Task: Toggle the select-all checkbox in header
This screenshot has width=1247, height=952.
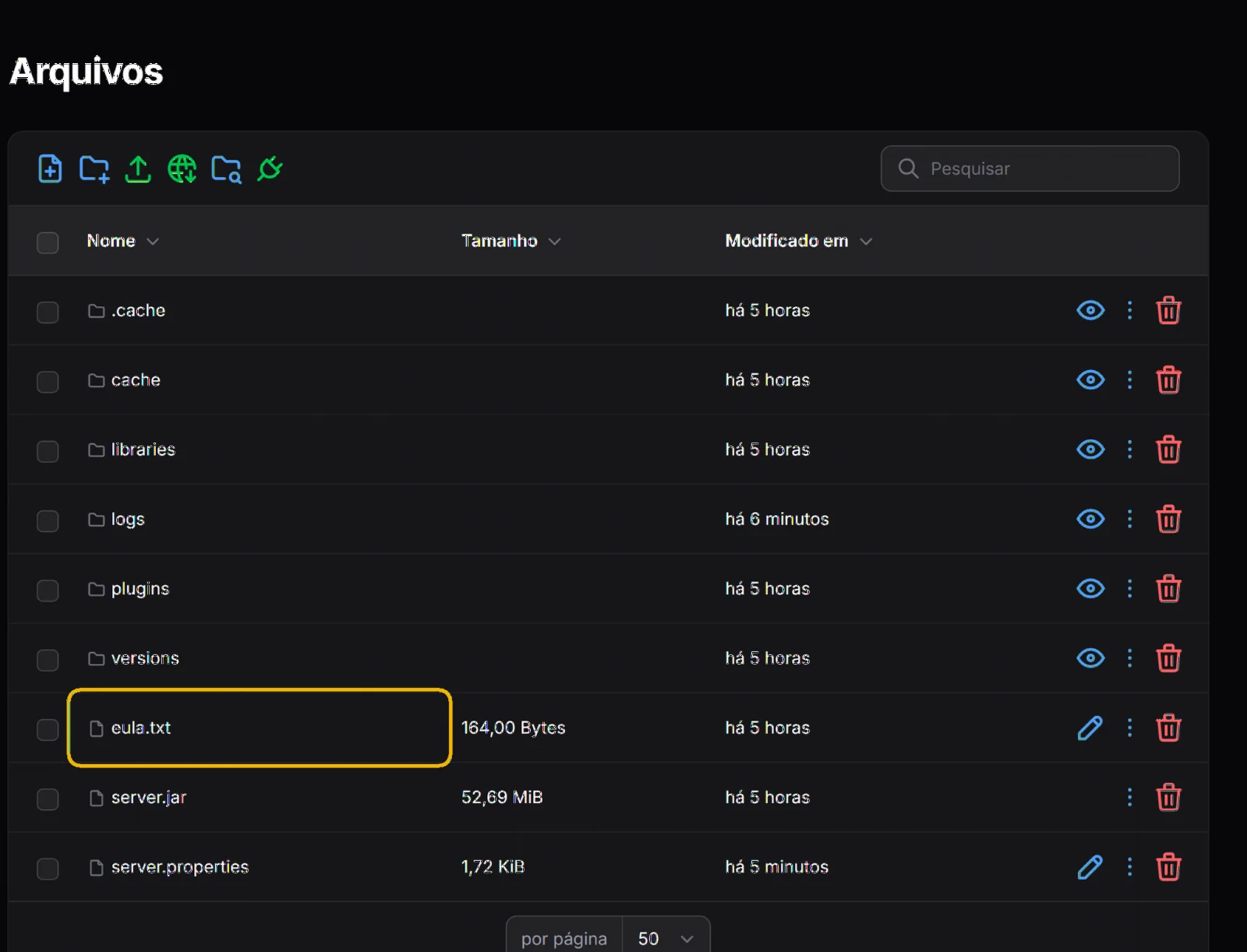Action: (48, 242)
